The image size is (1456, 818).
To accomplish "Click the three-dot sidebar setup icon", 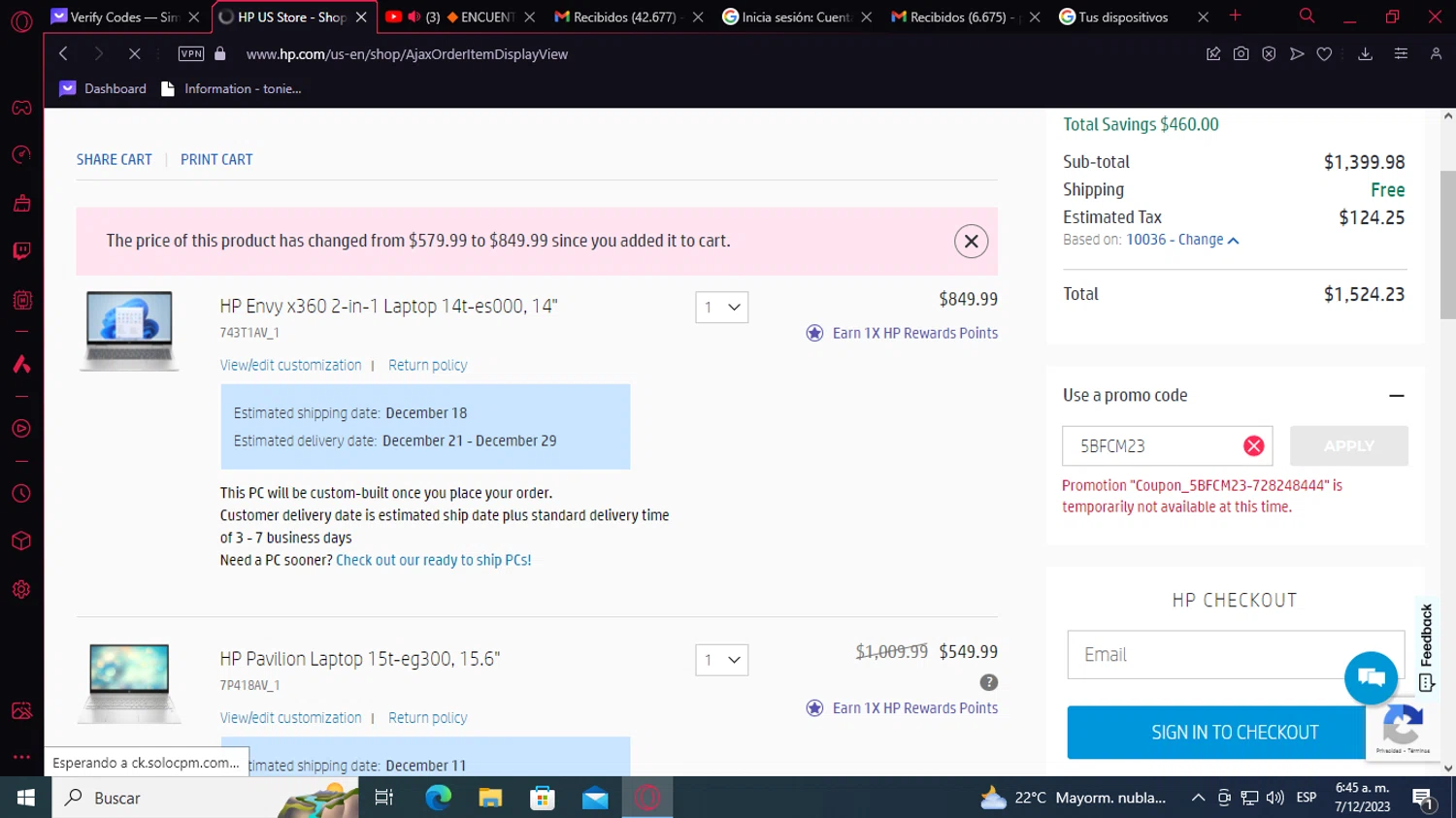I will point(21,757).
